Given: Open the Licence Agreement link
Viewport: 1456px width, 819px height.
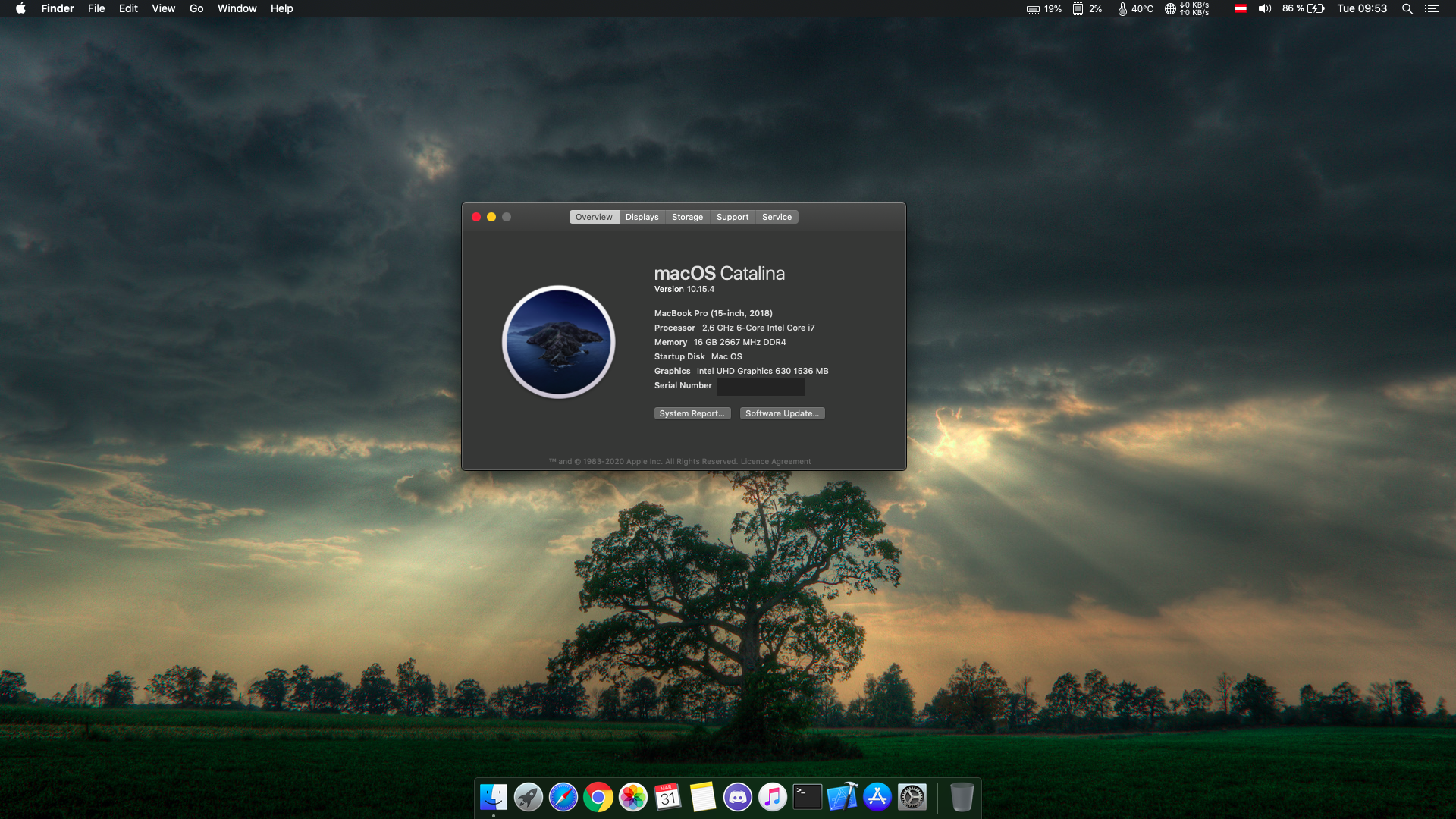Looking at the screenshot, I should (775, 461).
